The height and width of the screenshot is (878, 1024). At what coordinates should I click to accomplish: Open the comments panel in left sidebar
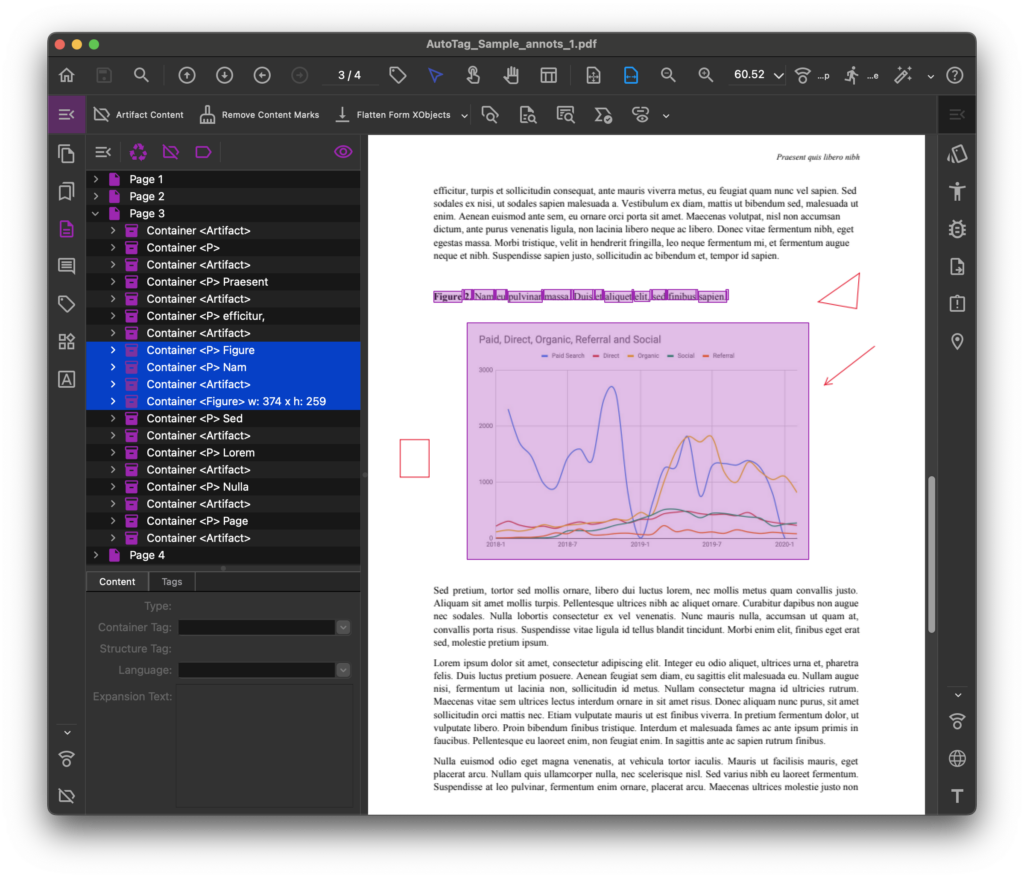pos(67,266)
